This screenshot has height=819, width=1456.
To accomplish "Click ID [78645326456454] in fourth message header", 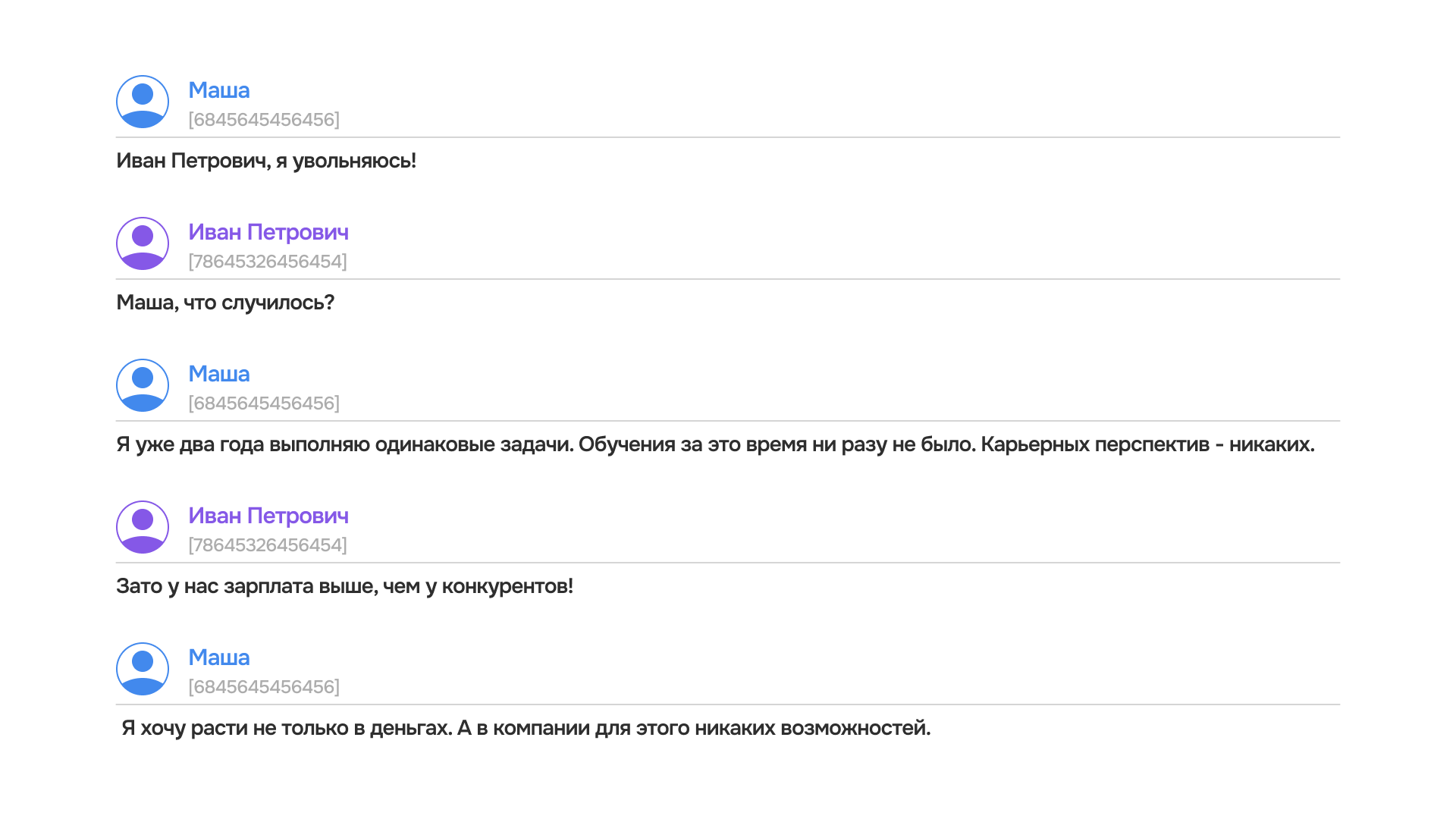I will pos(268,544).
